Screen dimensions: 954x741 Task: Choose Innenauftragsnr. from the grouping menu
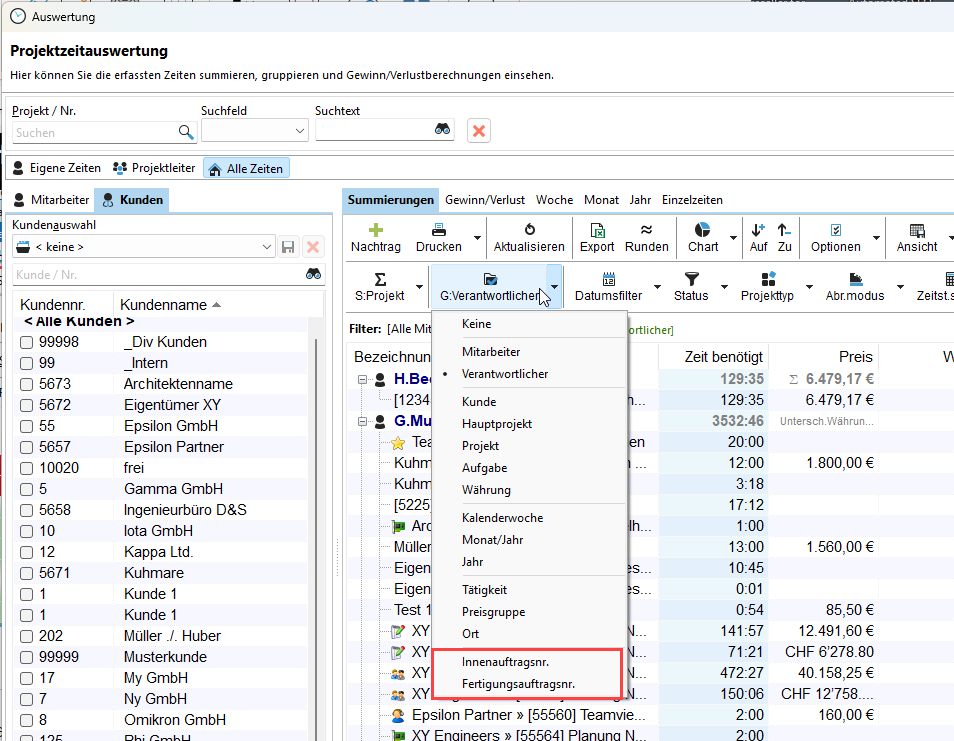[505, 662]
